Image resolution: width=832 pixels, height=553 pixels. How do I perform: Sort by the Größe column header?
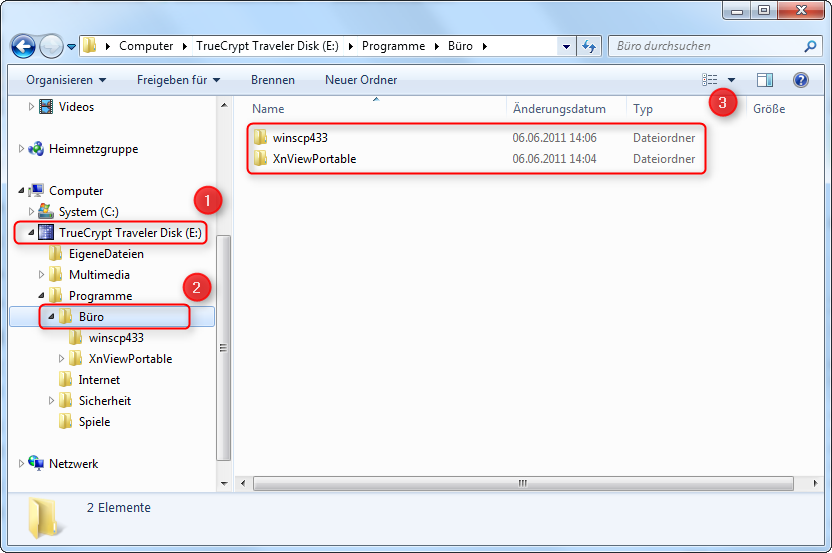(769, 109)
